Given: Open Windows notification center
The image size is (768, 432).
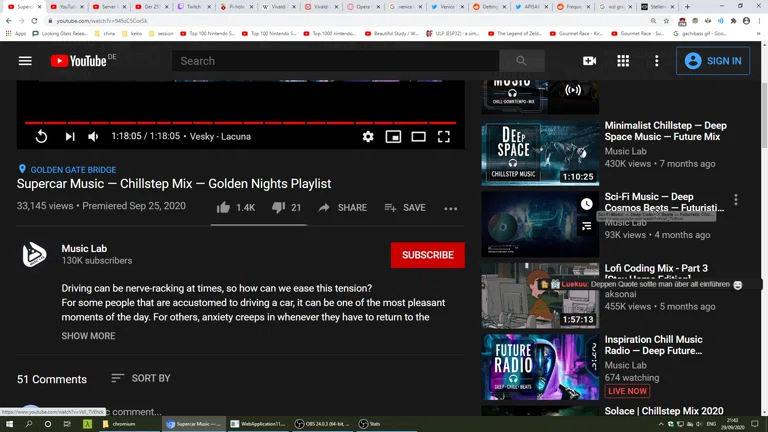Looking at the screenshot, I should tap(755, 424).
